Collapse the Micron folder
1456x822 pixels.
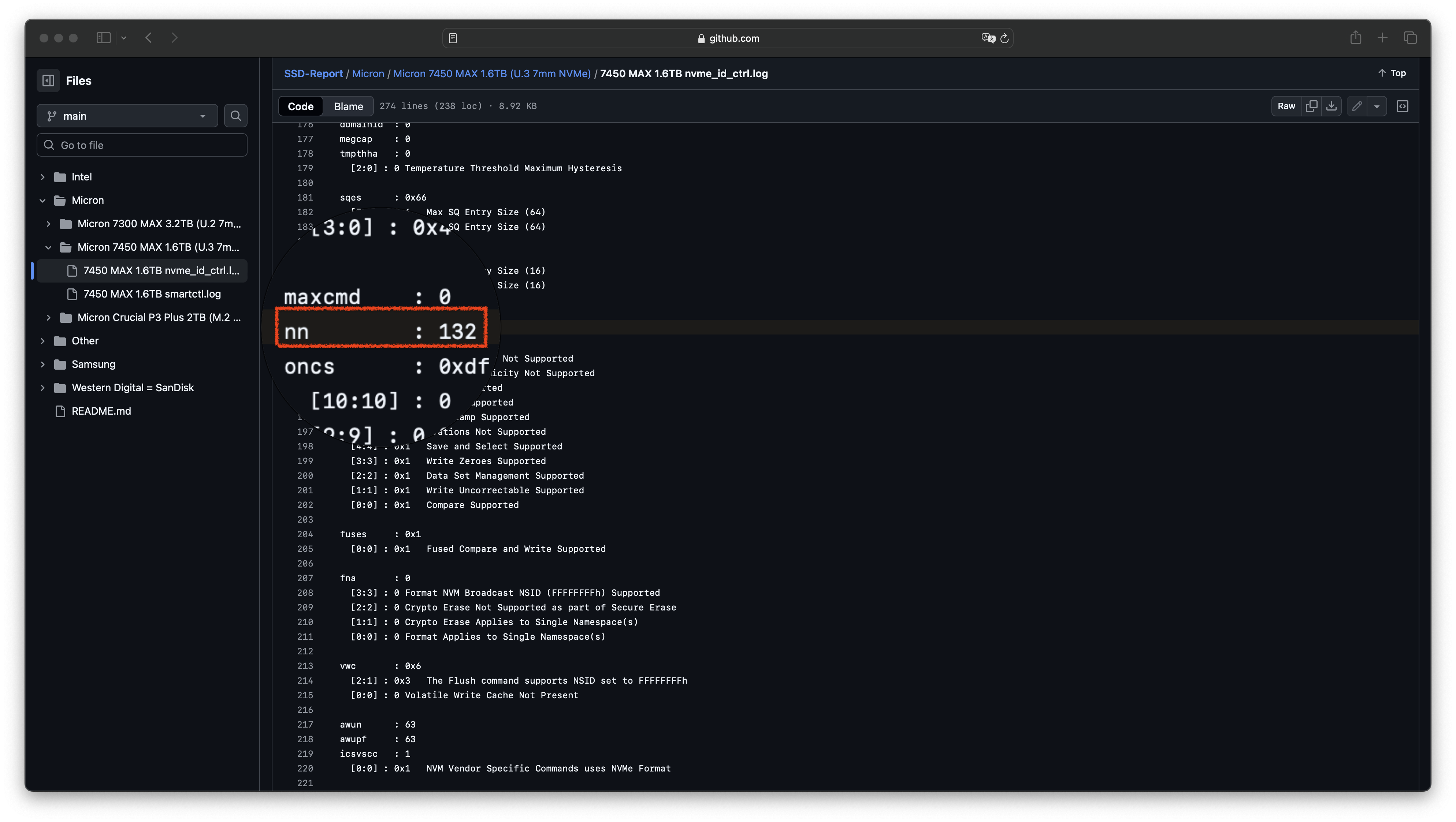[x=43, y=201]
